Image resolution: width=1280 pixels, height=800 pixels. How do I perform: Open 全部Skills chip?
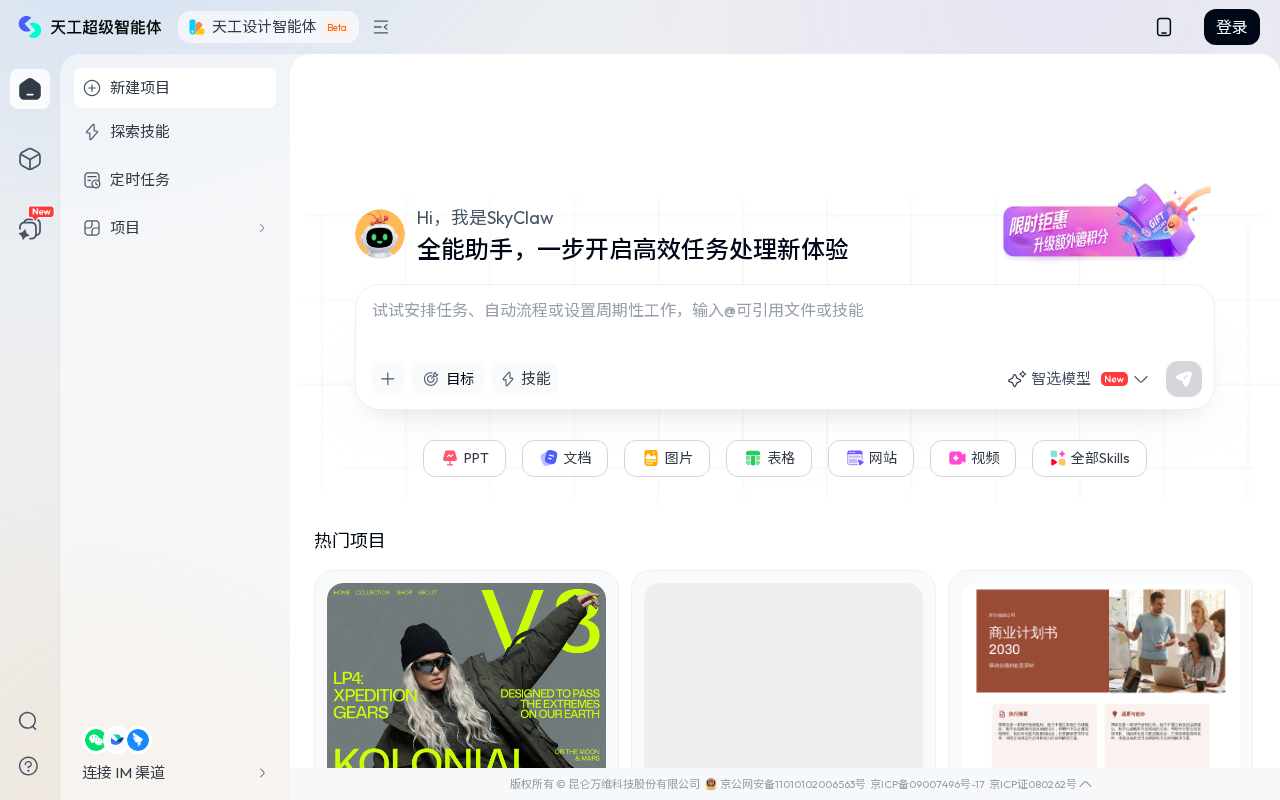point(1089,458)
